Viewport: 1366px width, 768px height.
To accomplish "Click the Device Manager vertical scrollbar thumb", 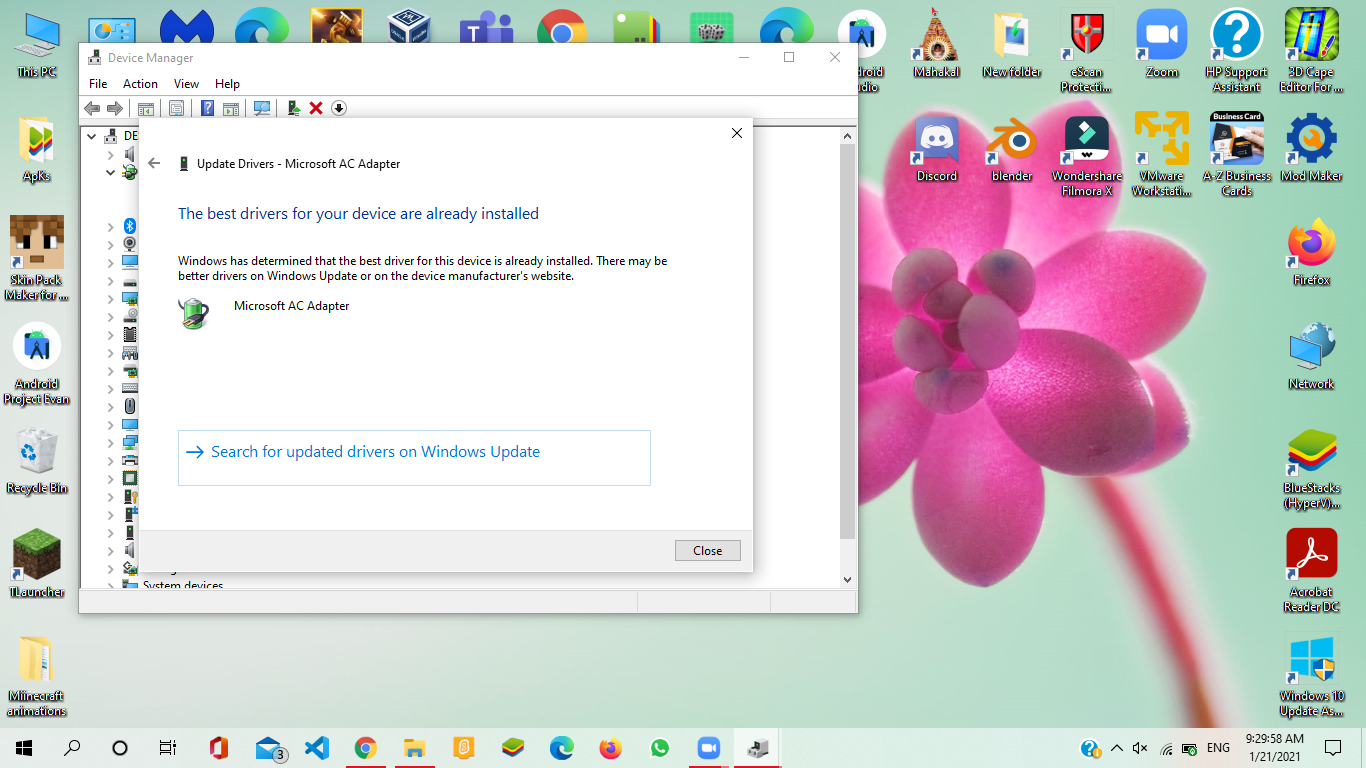I will tap(847, 342).
